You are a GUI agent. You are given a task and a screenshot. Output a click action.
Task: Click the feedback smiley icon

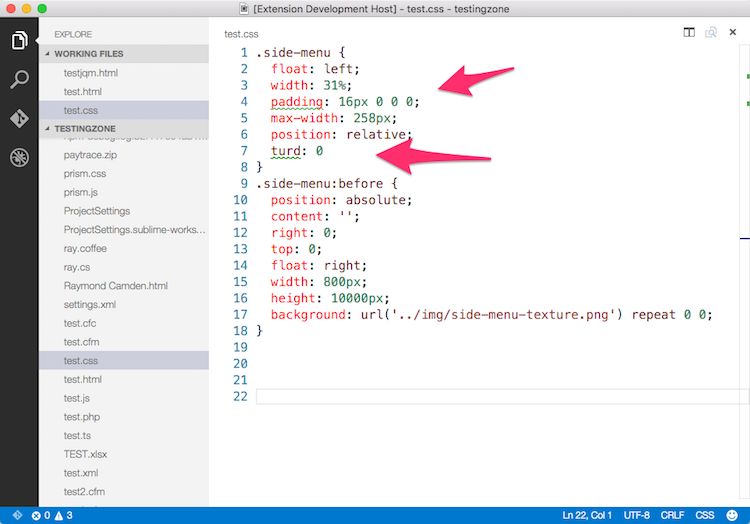pos(732,515)
